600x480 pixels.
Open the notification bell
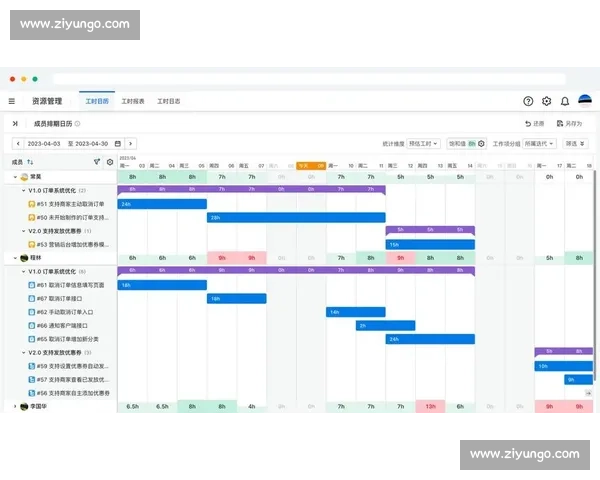(x=565, y=101)
